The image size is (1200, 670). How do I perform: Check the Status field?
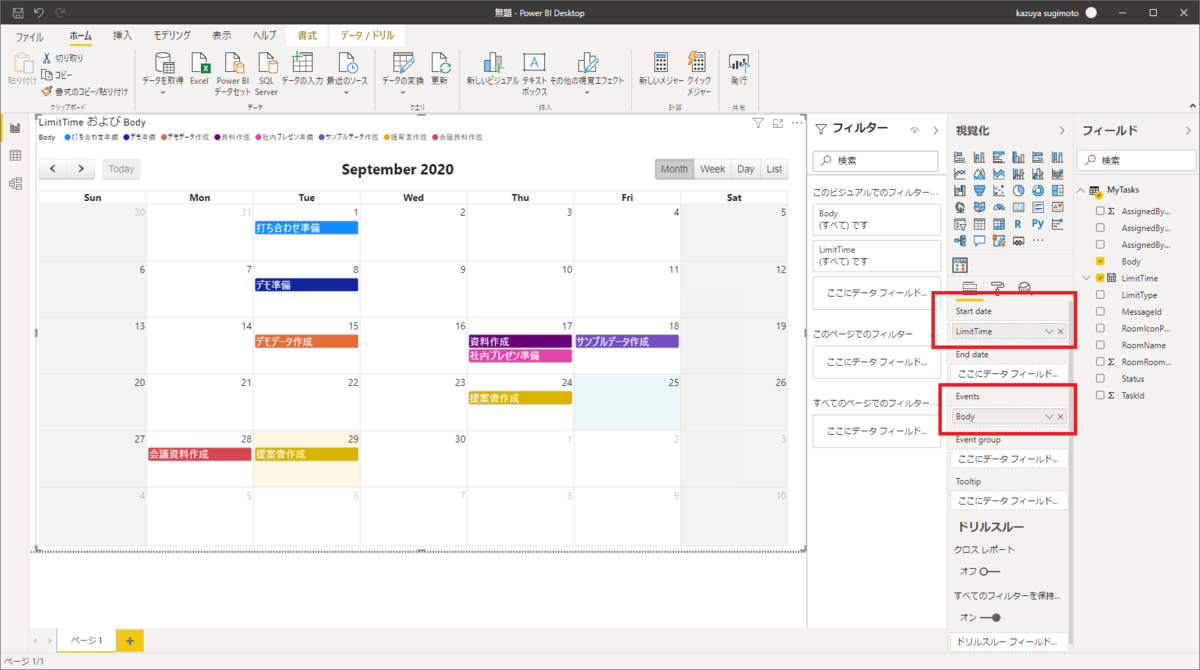click(x=1100, y=378)
